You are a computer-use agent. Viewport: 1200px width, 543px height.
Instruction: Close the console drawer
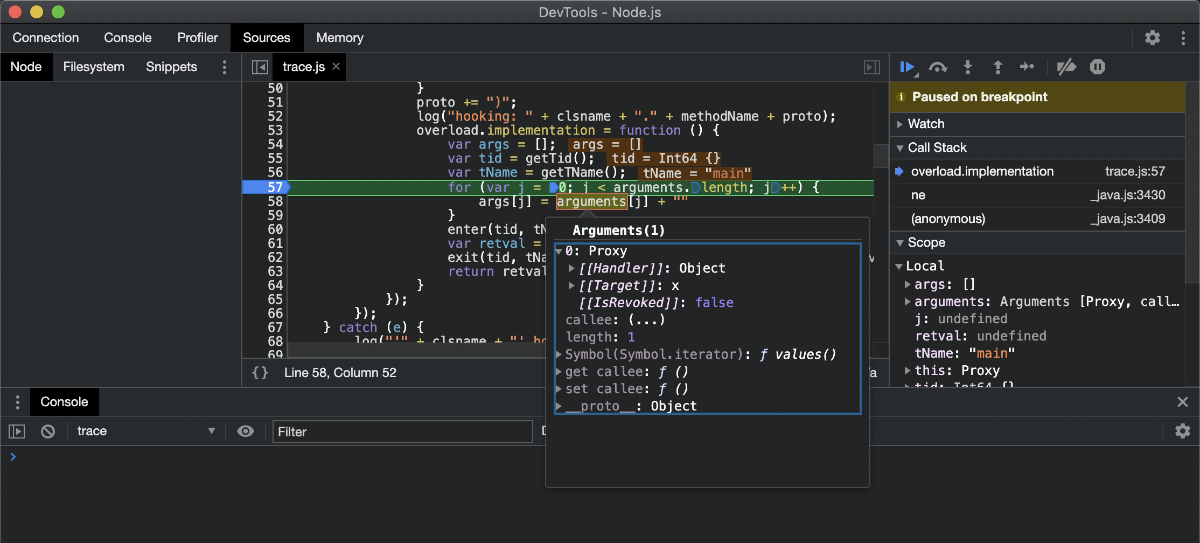click(1183, 402)
